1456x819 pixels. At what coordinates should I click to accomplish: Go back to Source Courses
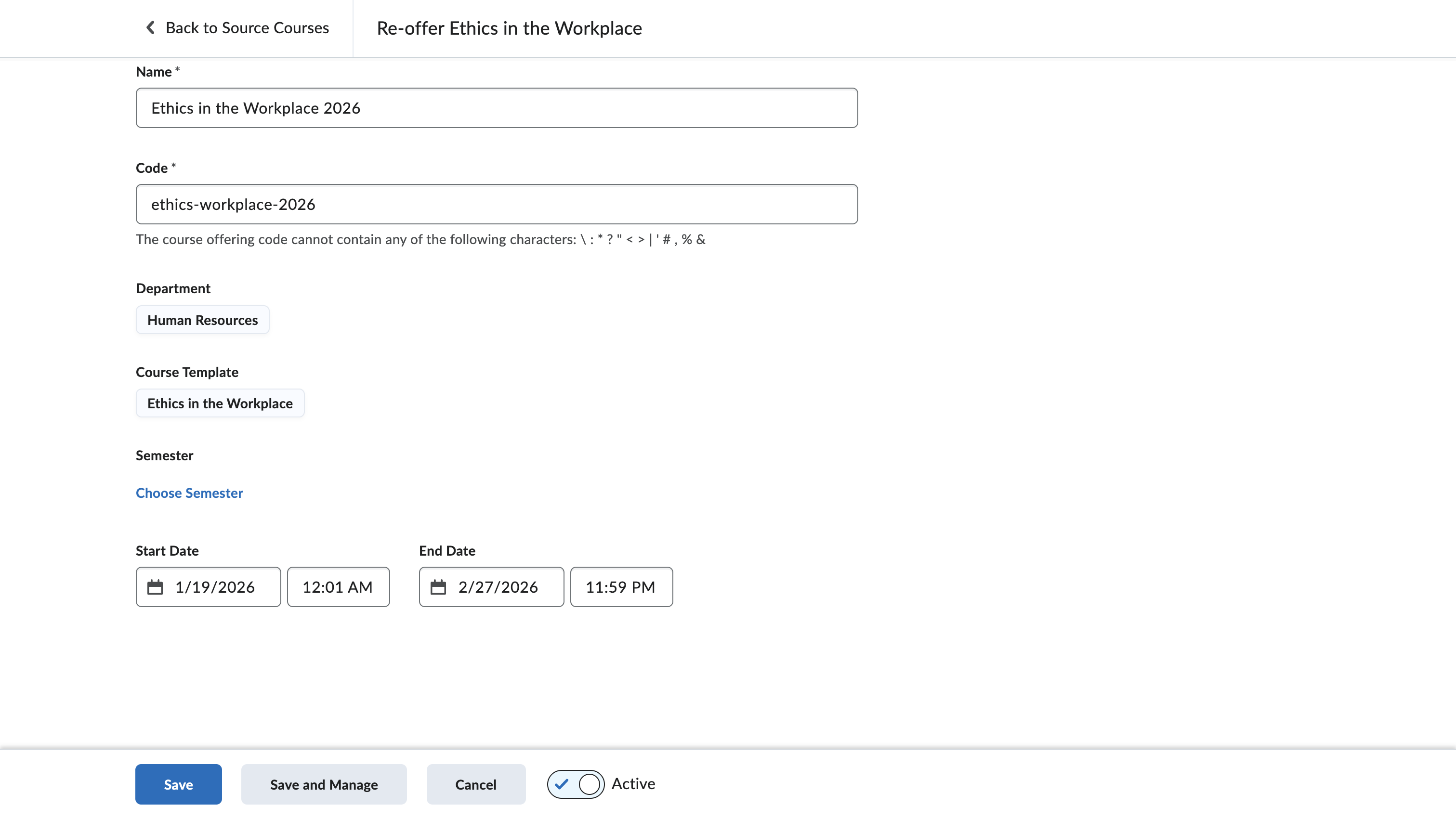(237, 28)
